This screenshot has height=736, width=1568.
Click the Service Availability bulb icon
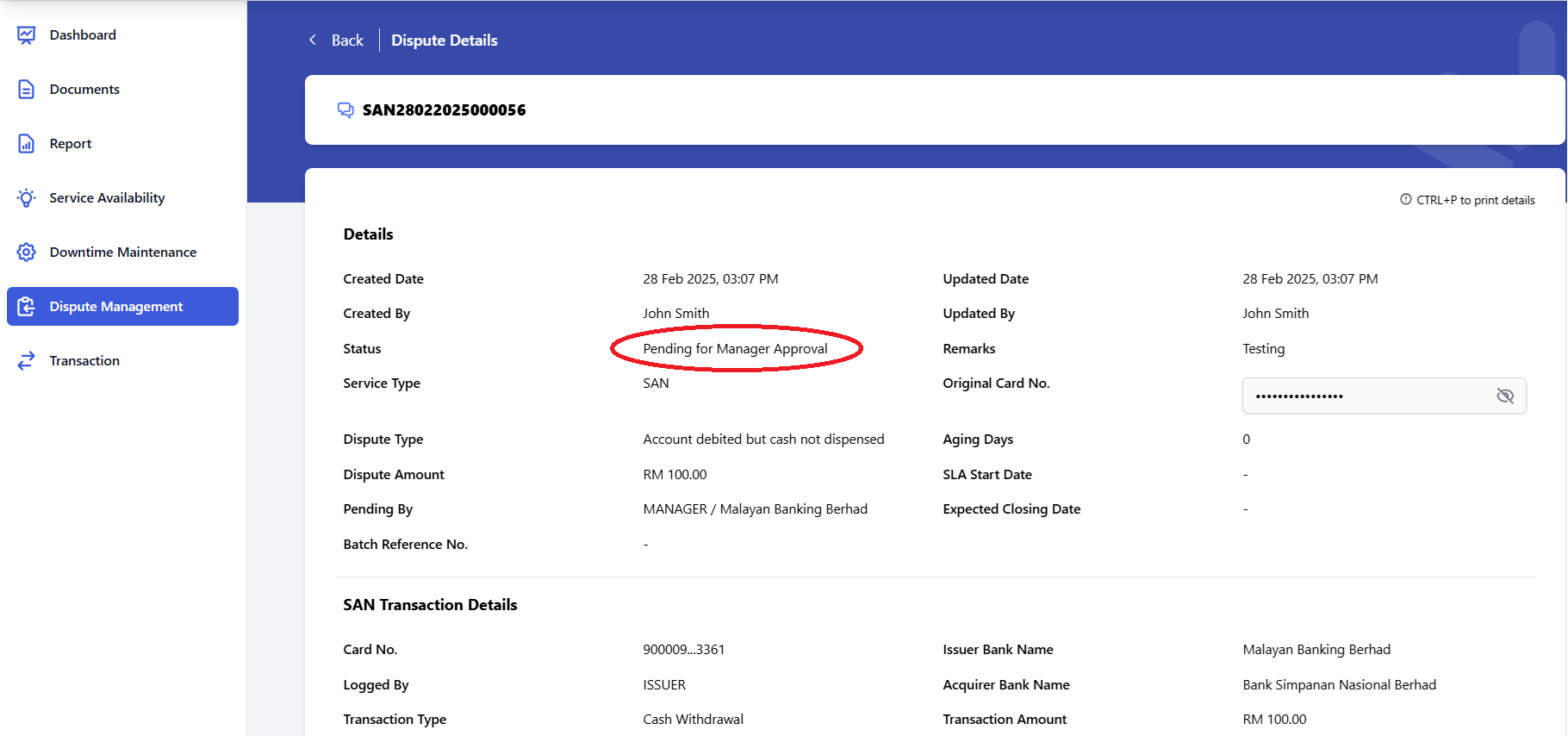pos(27,198)
